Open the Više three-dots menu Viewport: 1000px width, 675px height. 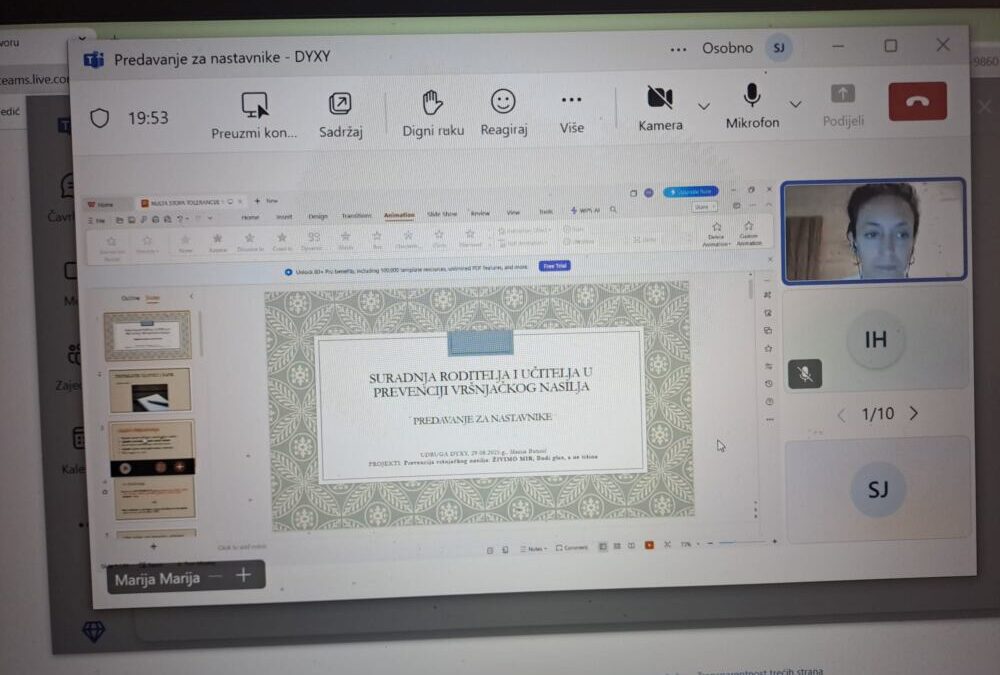click(571, 101)
